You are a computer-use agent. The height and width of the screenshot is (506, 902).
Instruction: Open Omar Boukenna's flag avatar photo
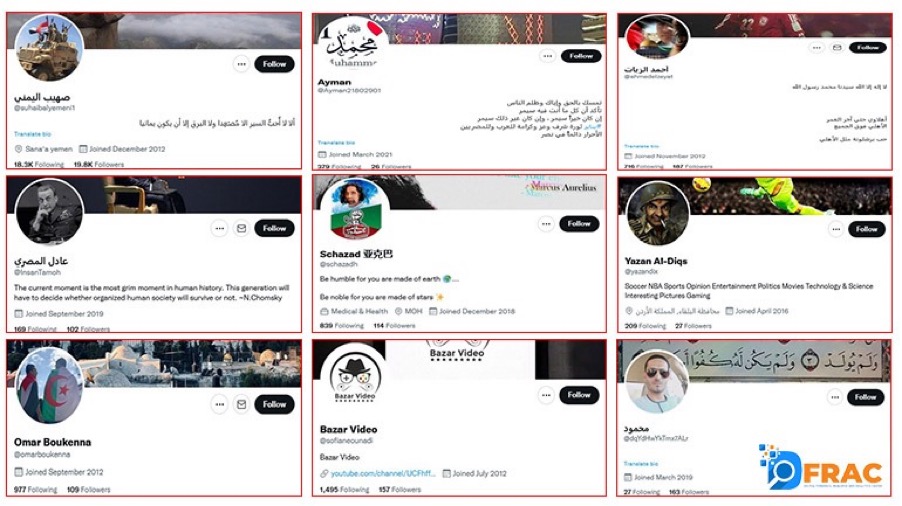49,385
